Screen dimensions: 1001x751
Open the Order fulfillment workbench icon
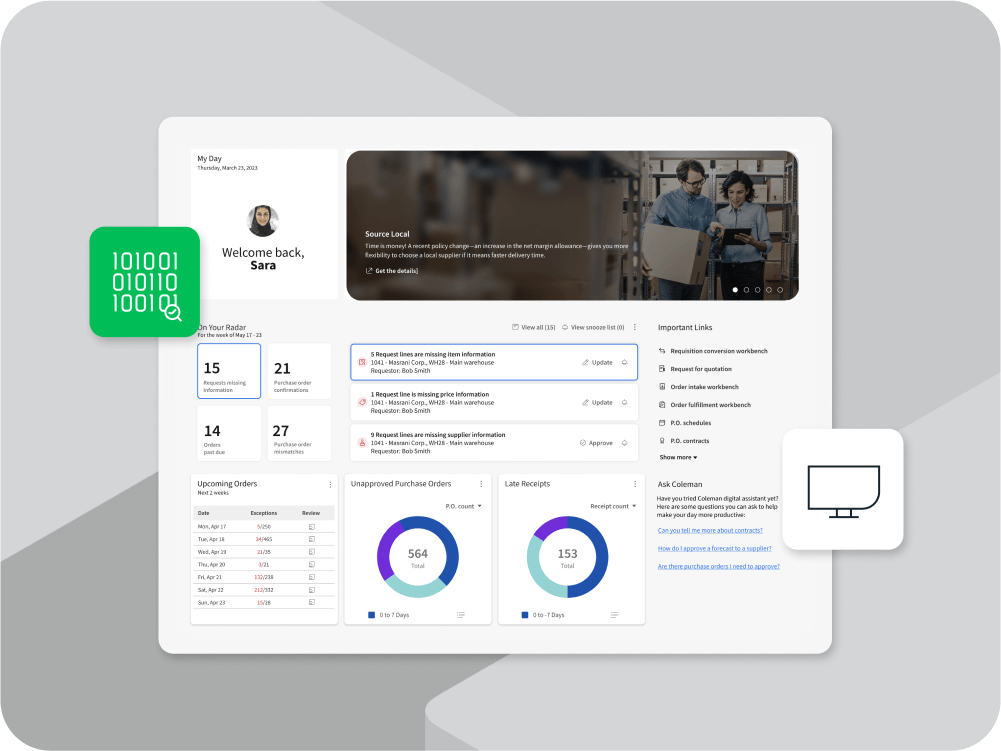(x=661, y=405)
